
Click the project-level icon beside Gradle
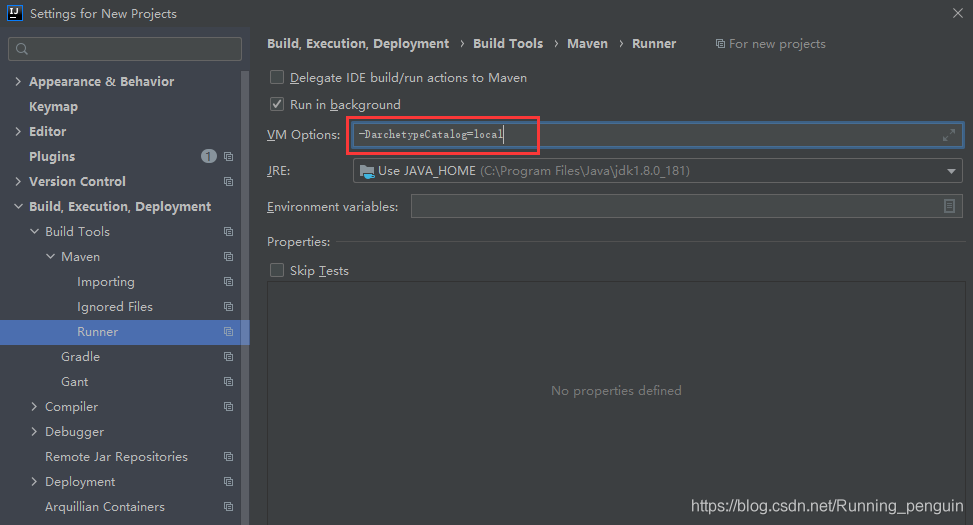[x=228, y=357]
